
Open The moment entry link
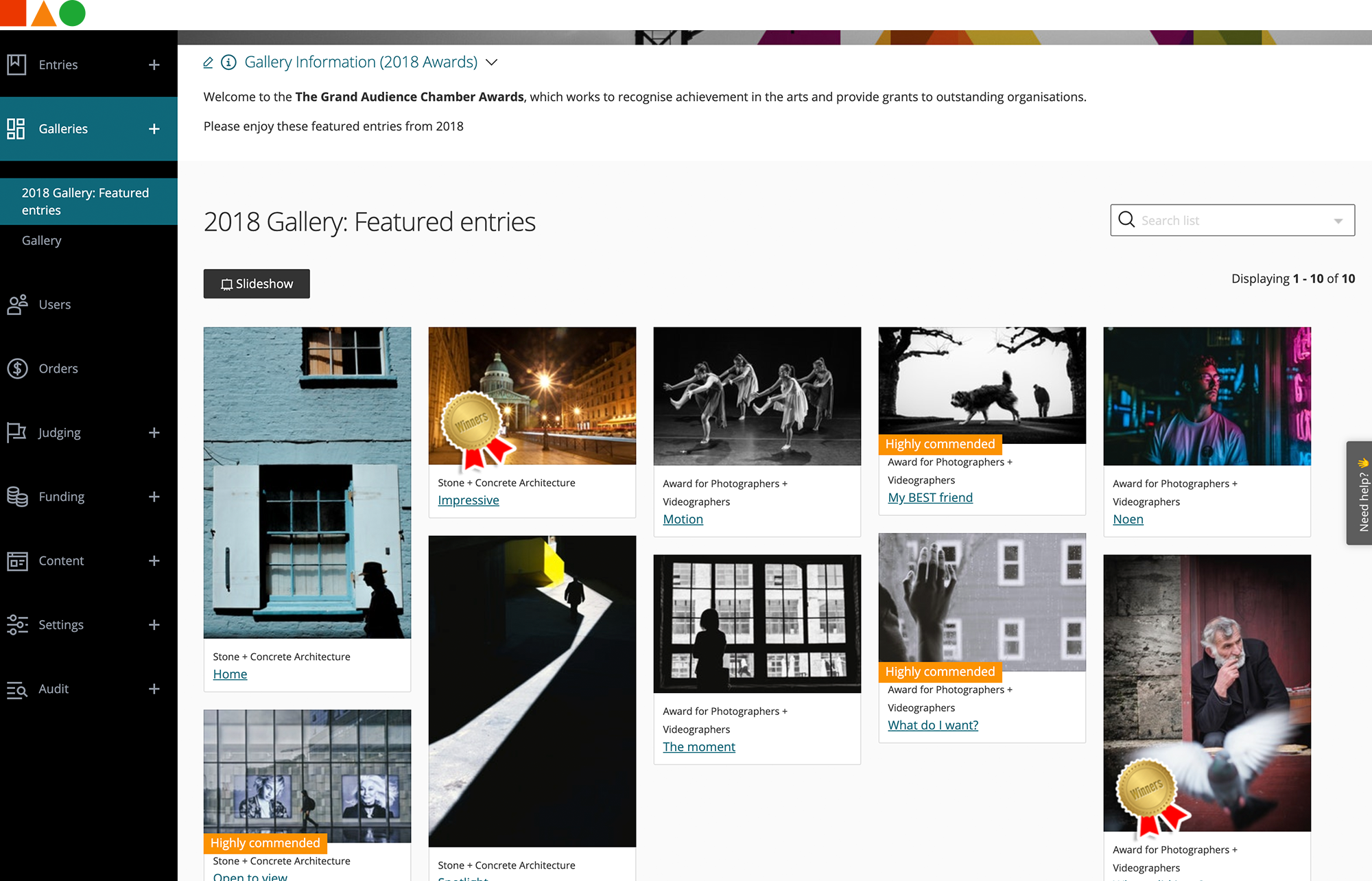[x=698, y=747]
